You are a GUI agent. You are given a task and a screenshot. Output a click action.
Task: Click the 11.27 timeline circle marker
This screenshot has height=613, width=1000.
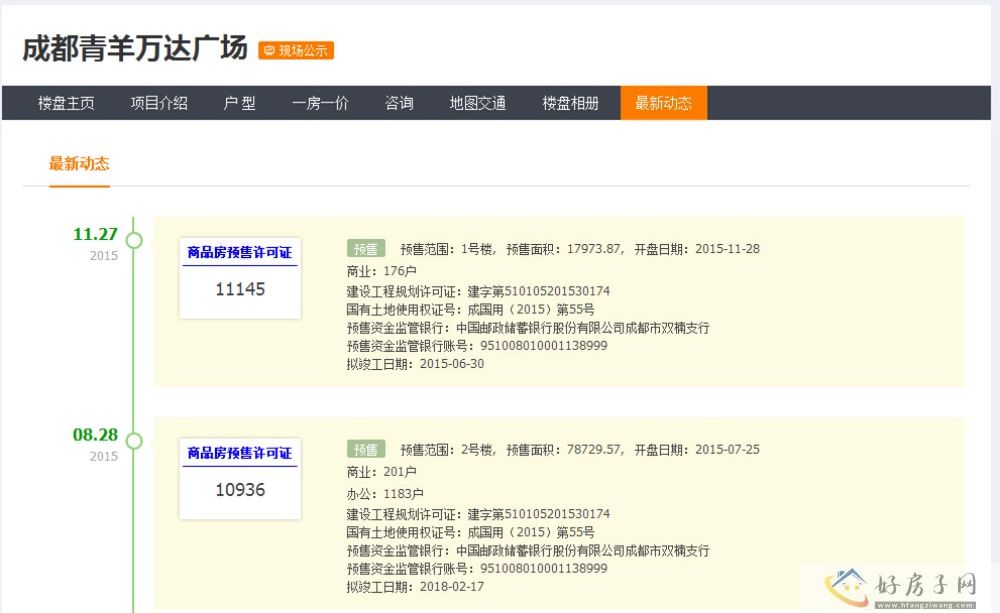134,240
